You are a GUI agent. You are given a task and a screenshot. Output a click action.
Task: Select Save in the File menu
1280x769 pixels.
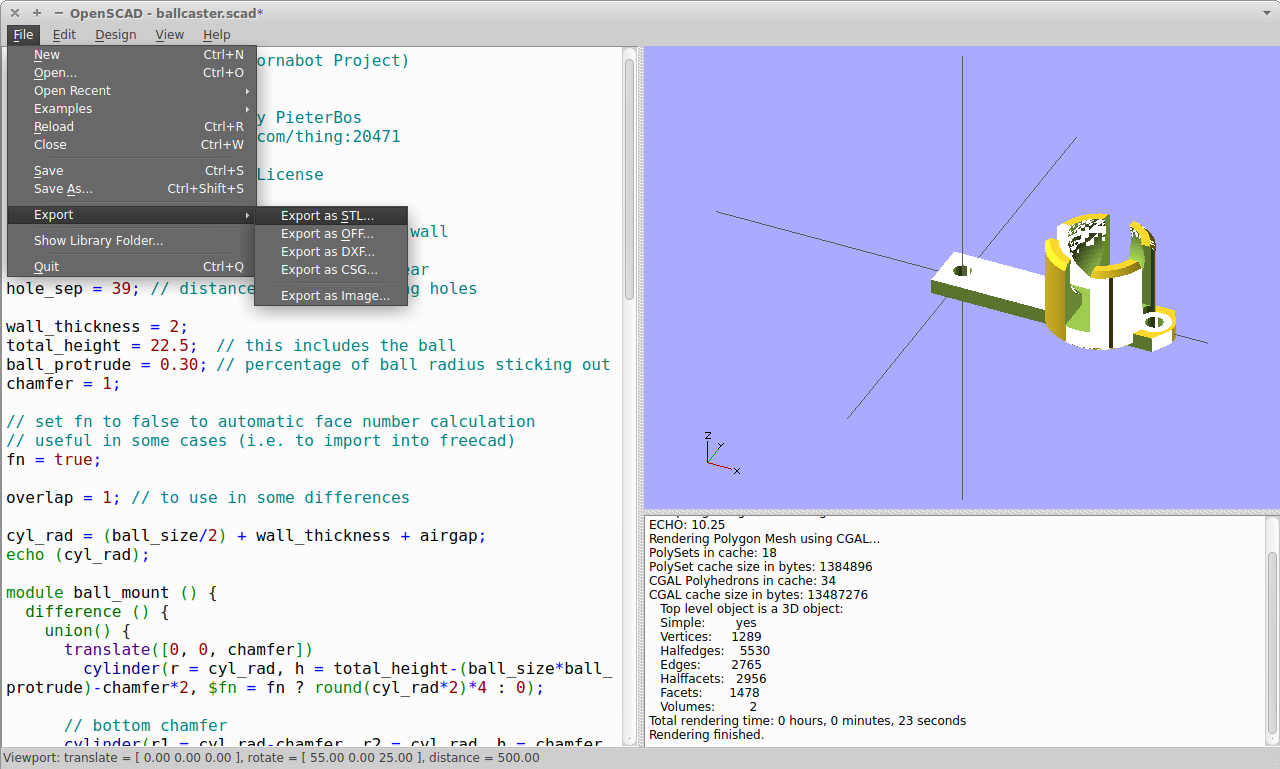[x=132, y=171]
